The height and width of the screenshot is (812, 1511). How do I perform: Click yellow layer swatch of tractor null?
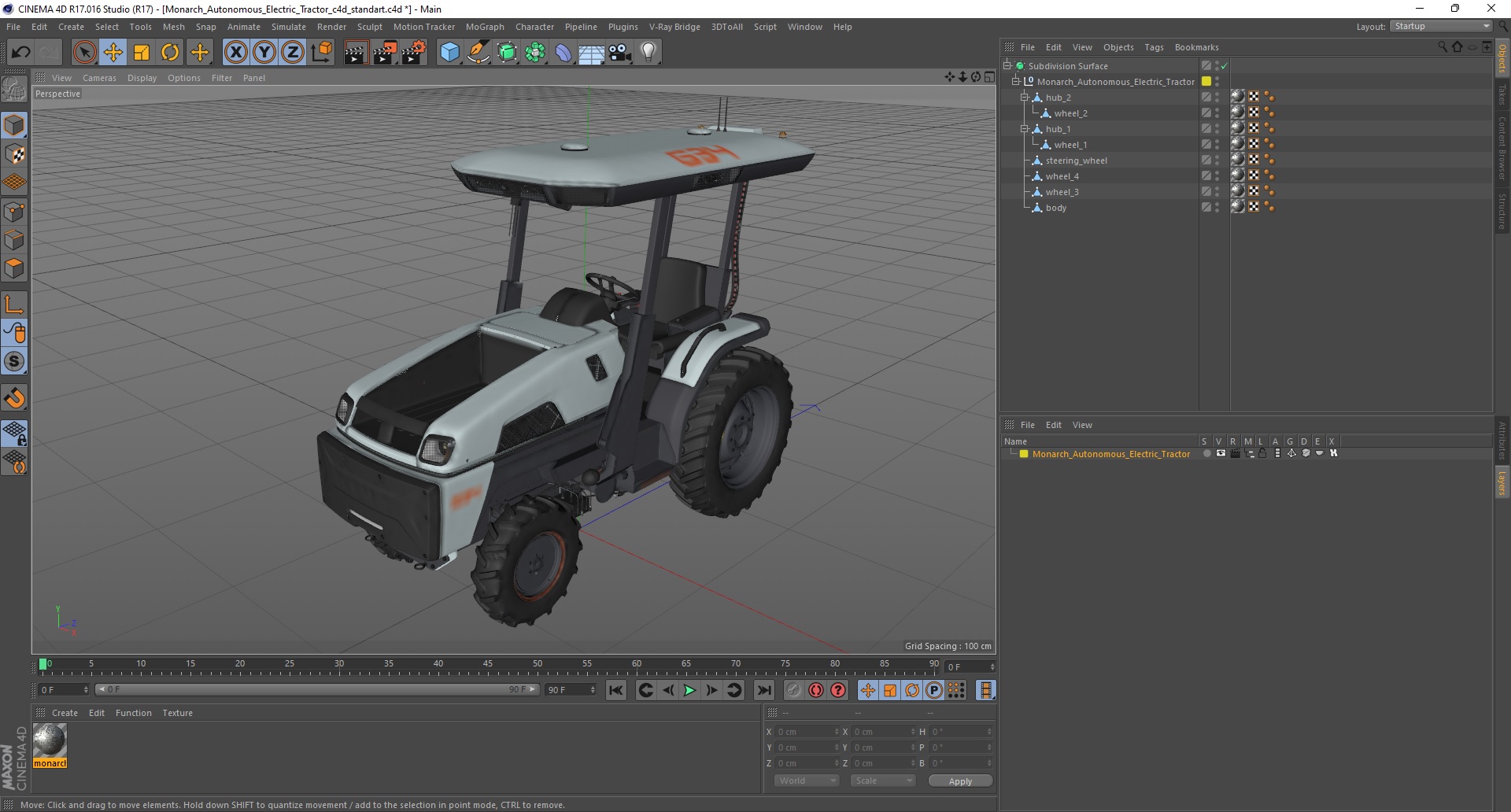coord(1206,82)
